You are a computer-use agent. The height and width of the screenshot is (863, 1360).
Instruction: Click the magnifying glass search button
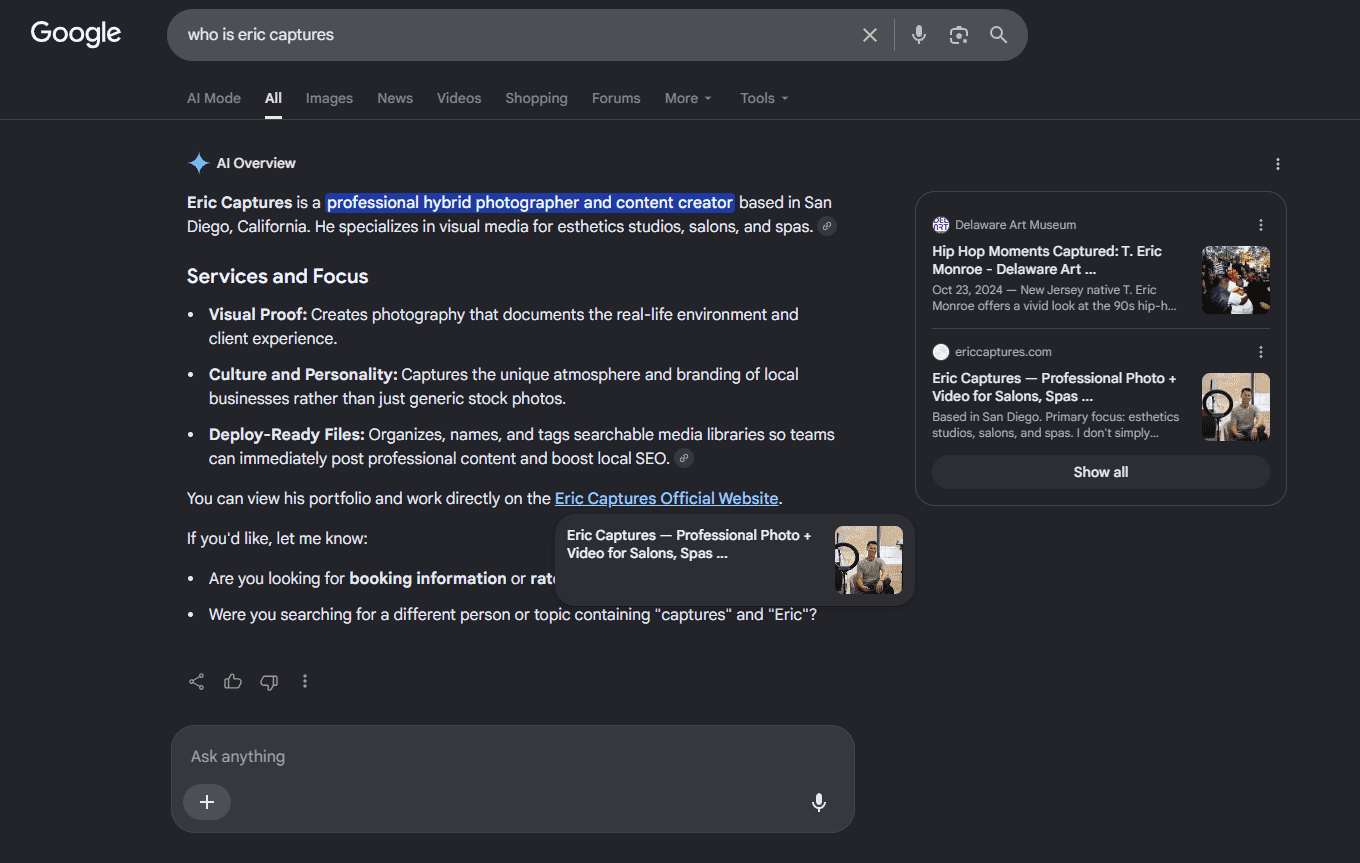[x=998, y=35]
